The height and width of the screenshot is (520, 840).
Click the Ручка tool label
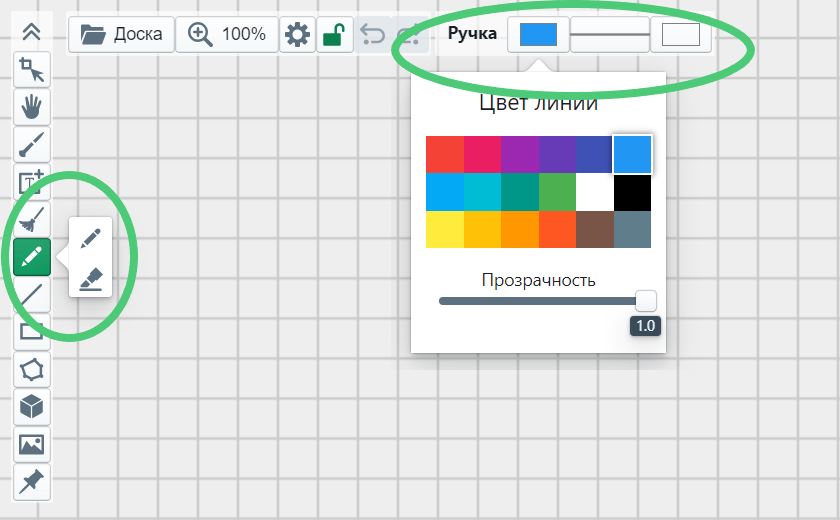point(472,33)
